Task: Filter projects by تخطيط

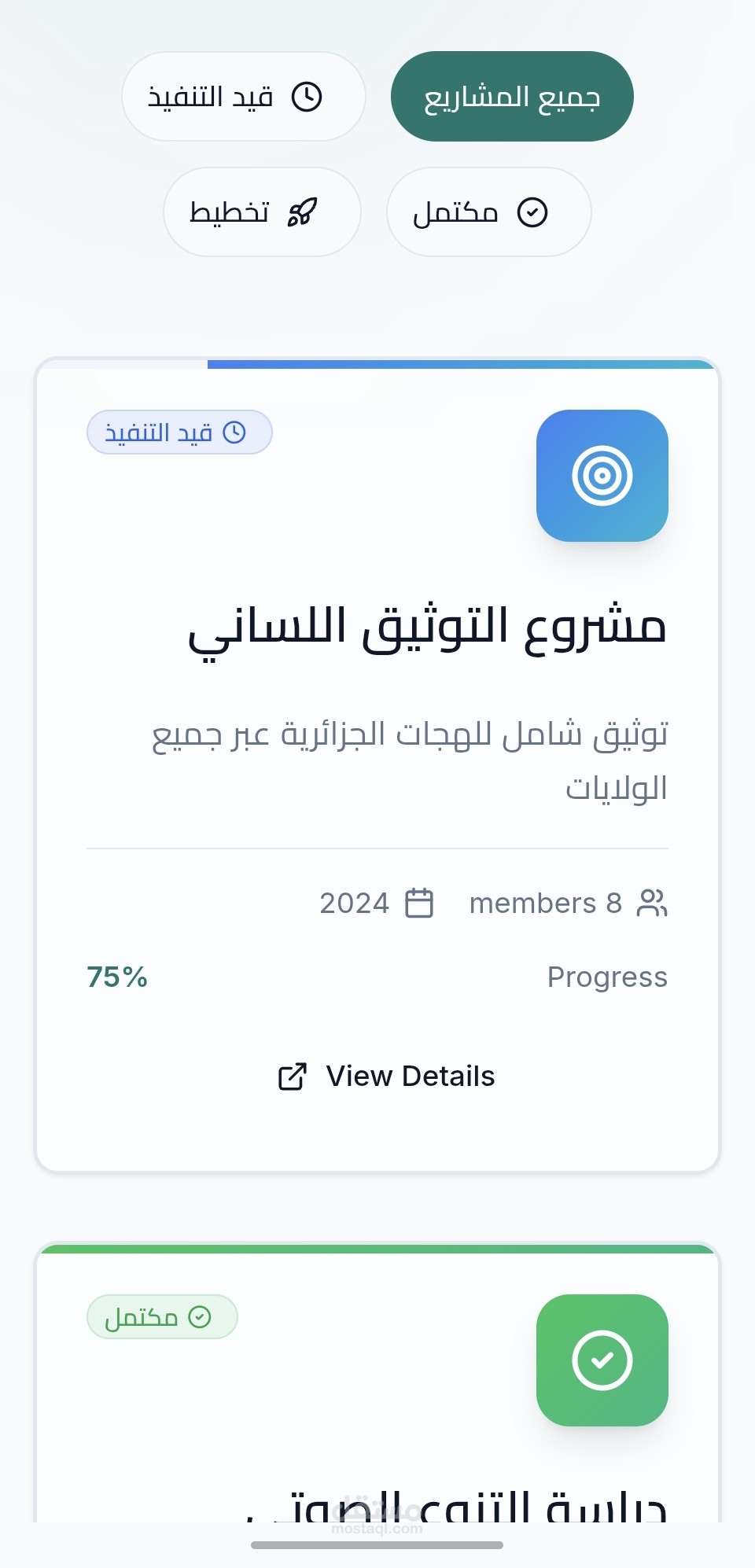Action: [x=262, y=212]
